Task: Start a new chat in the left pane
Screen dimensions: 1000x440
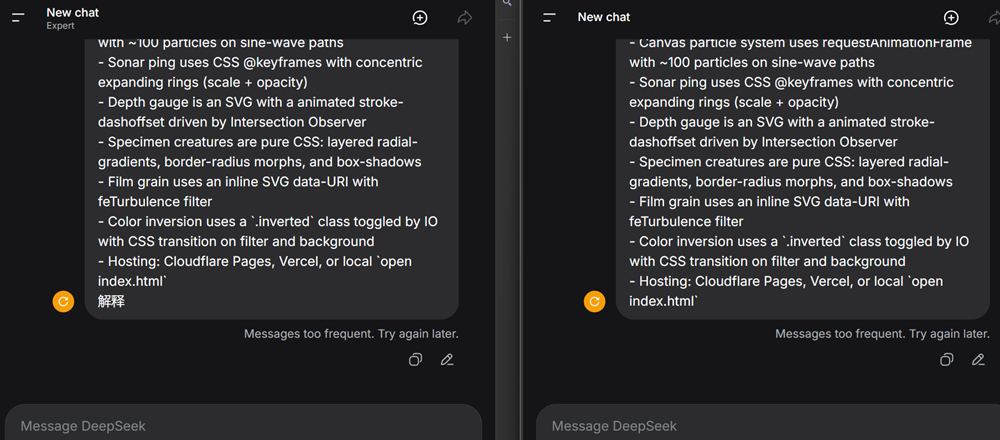Action: [x=420, y=18]
